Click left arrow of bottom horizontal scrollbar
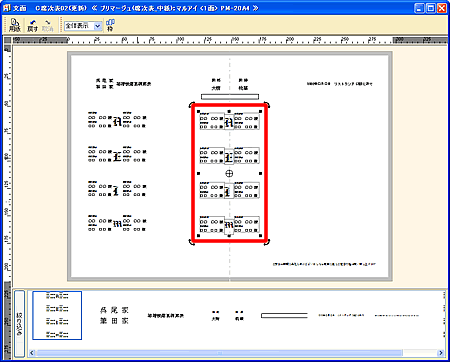450x362 pixels. click(32, 353)
